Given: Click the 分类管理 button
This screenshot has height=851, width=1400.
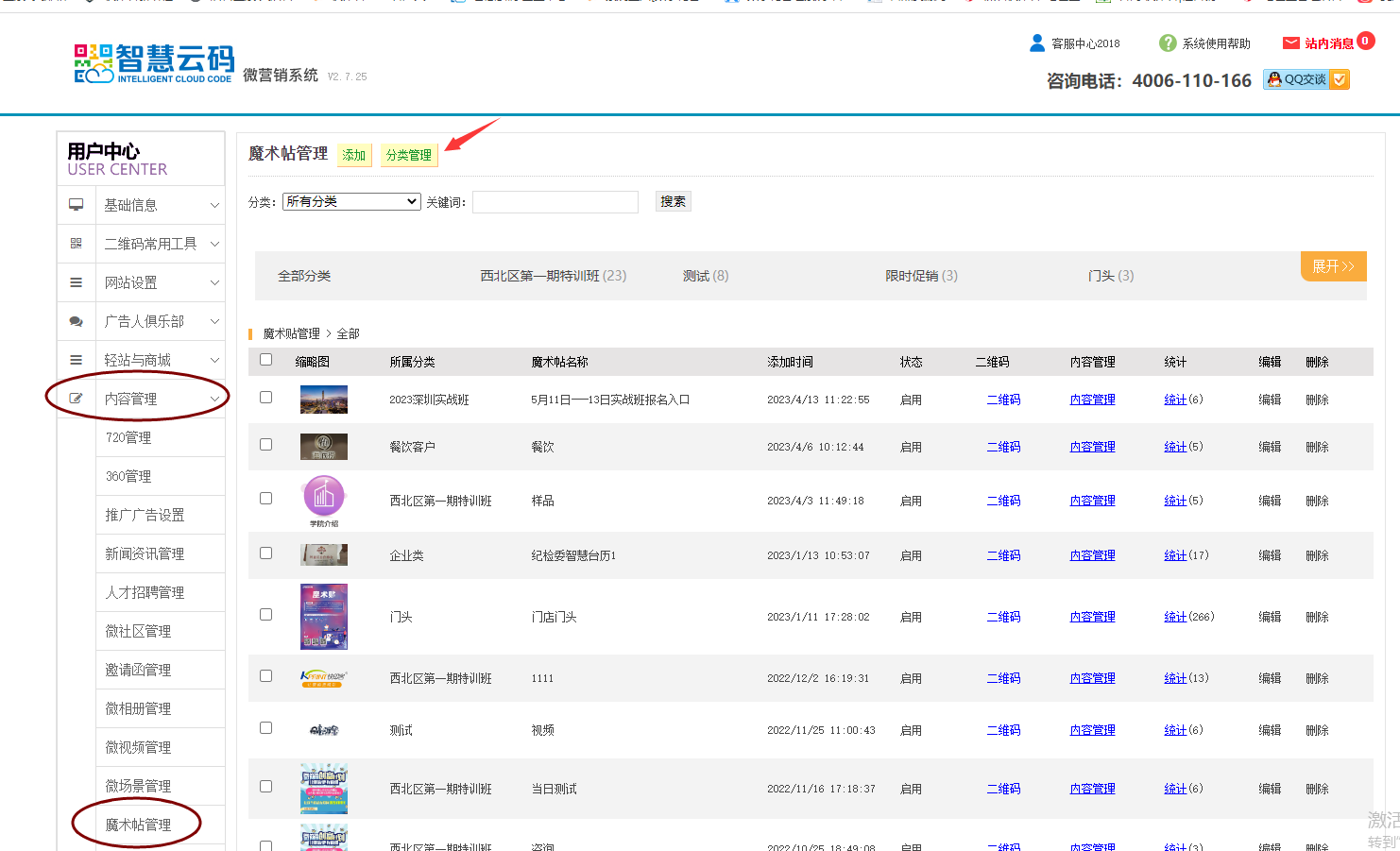Looking at the screenshot, I should (409, 155).
